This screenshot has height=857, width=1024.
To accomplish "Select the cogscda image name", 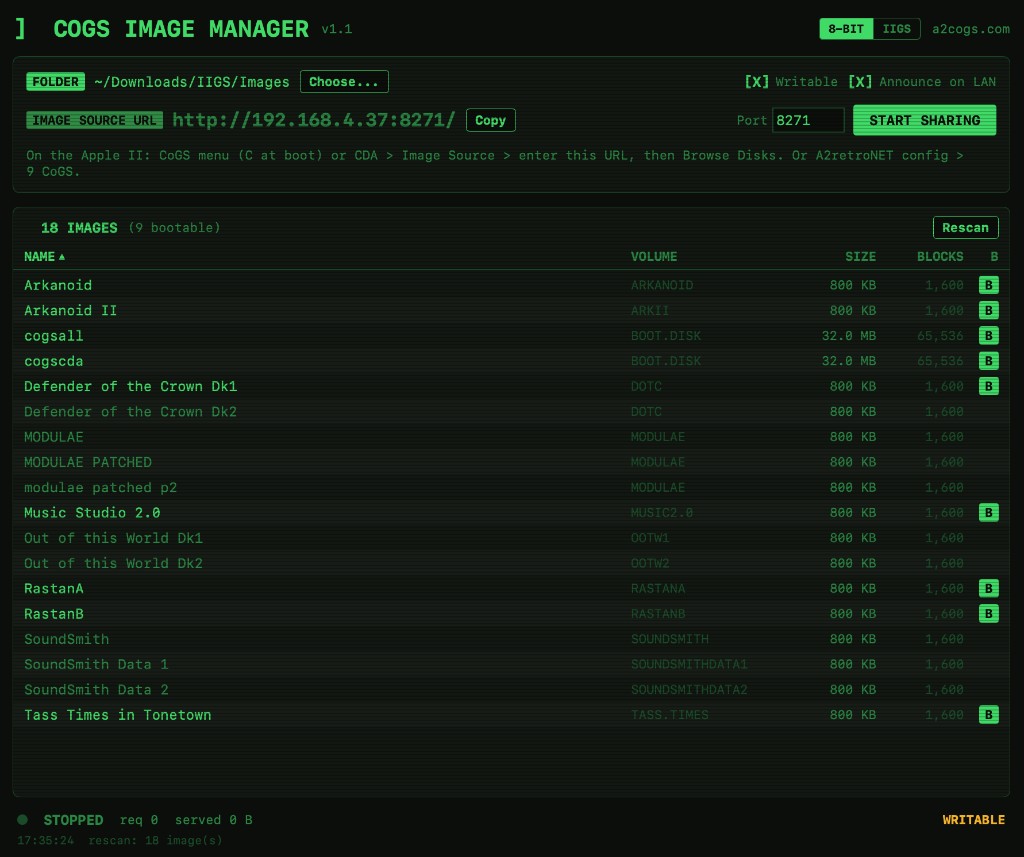I will point(54,361).
